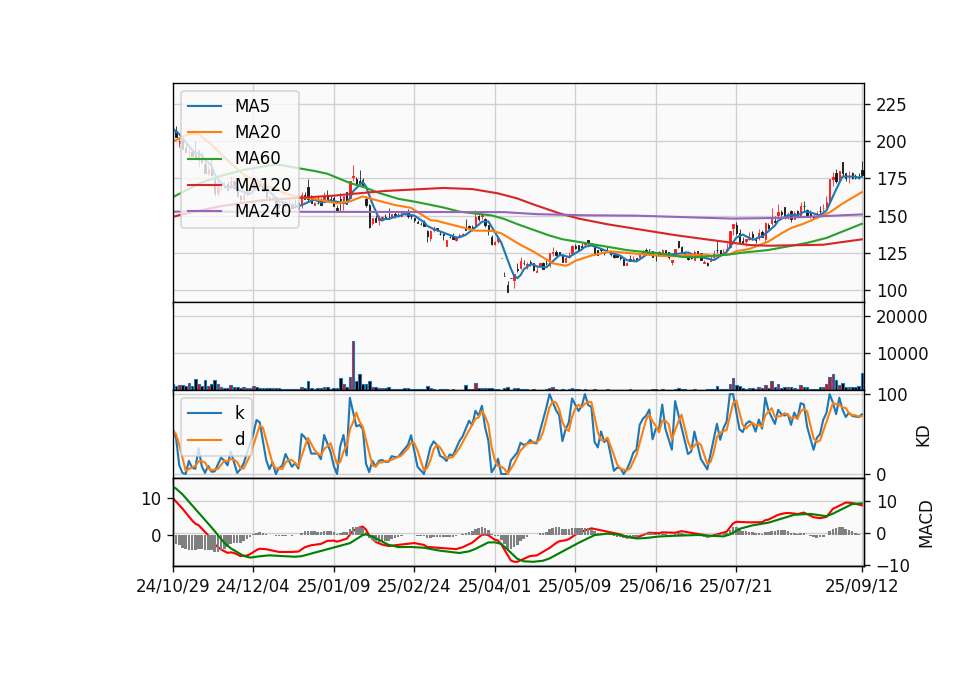This screenshot has width=960, height=690.
Task: Click the 25/09/12 date axis label
Action: 861,586
